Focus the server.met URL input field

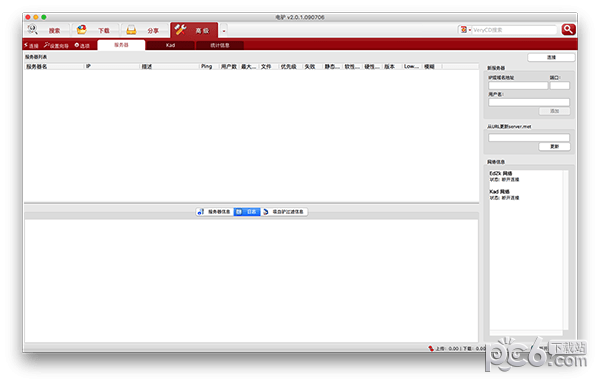(x=529, y=138)
